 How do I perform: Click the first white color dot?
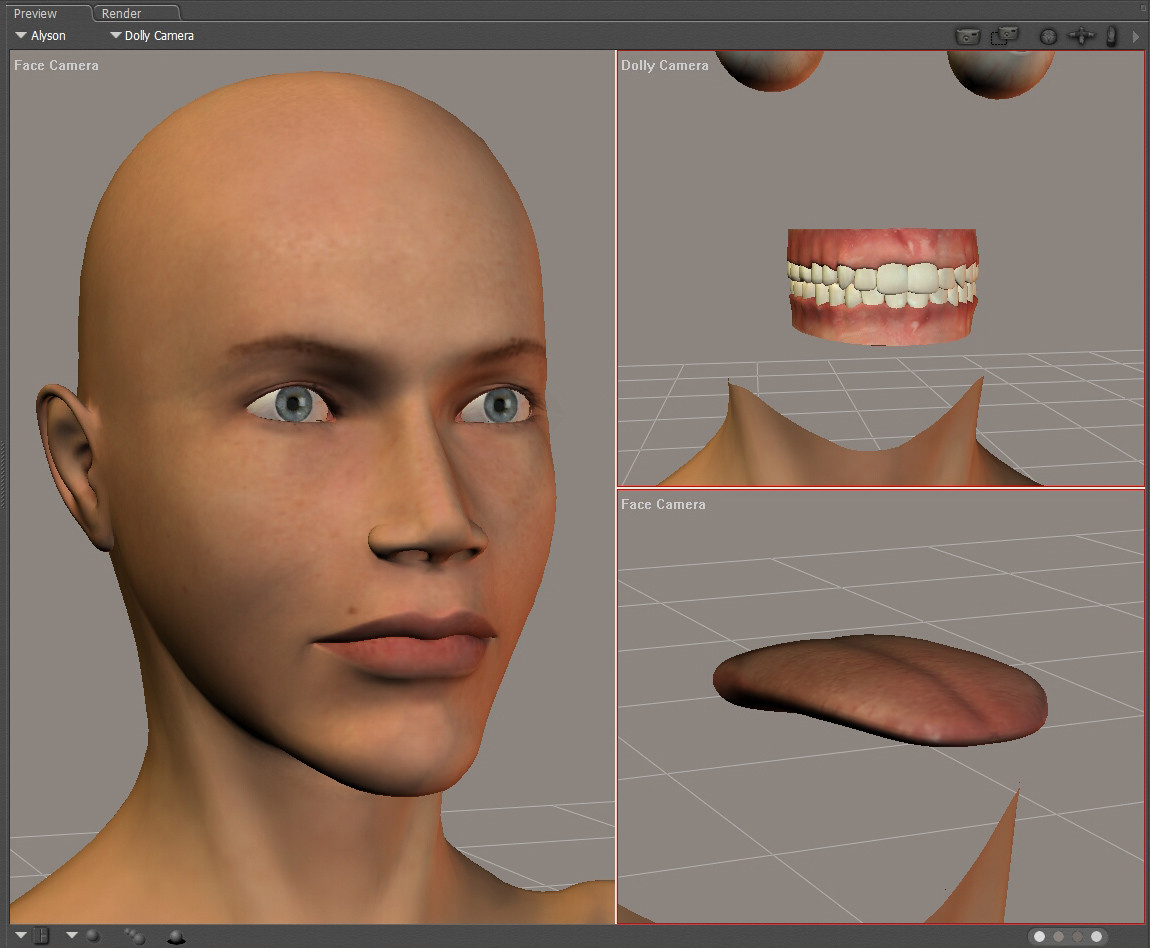click(x=1039, y=937)
